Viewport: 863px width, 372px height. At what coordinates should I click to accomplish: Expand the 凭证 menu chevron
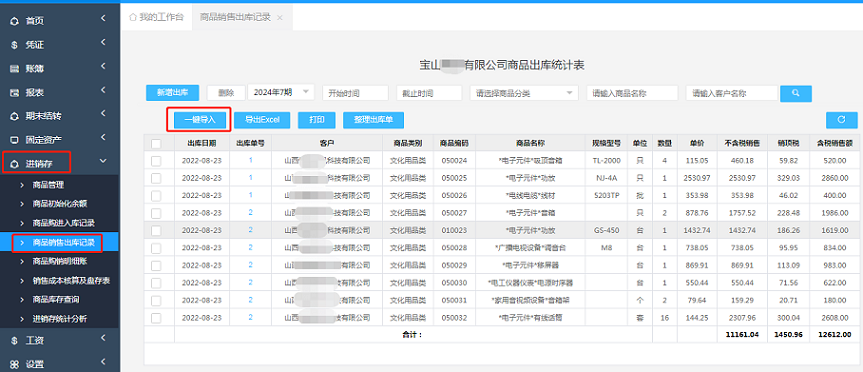103,43
